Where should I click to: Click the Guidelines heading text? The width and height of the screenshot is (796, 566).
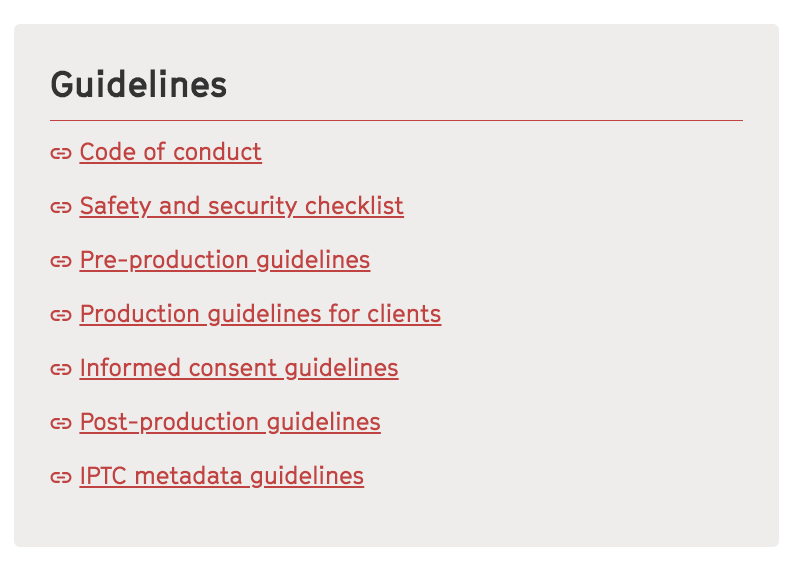(139, 84)
